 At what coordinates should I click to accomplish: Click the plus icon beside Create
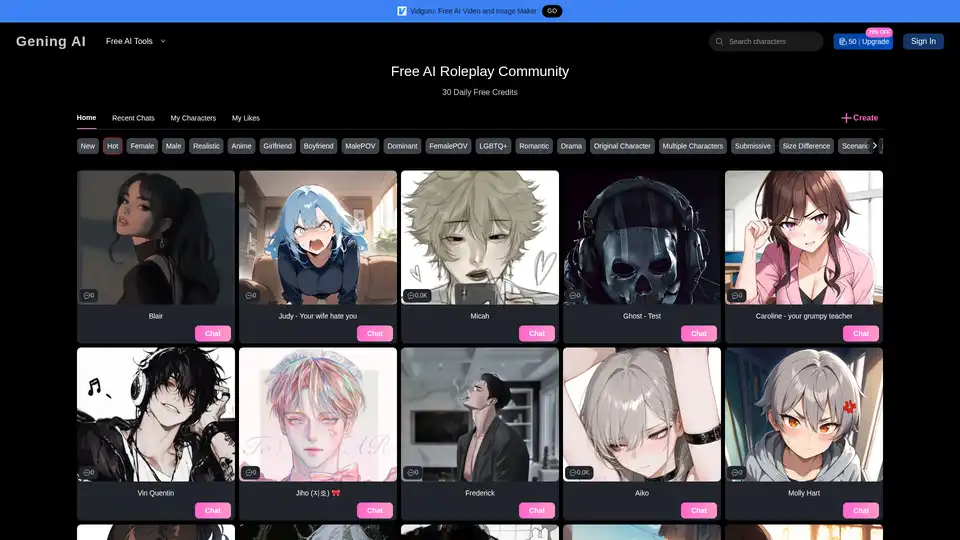coord(846,118)
